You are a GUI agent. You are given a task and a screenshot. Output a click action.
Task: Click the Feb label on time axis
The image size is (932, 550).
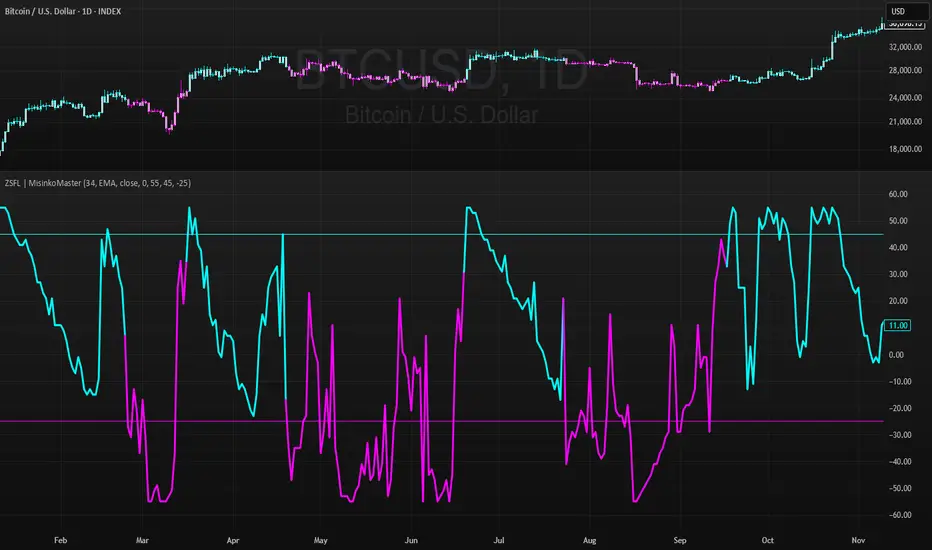[61, 540]
